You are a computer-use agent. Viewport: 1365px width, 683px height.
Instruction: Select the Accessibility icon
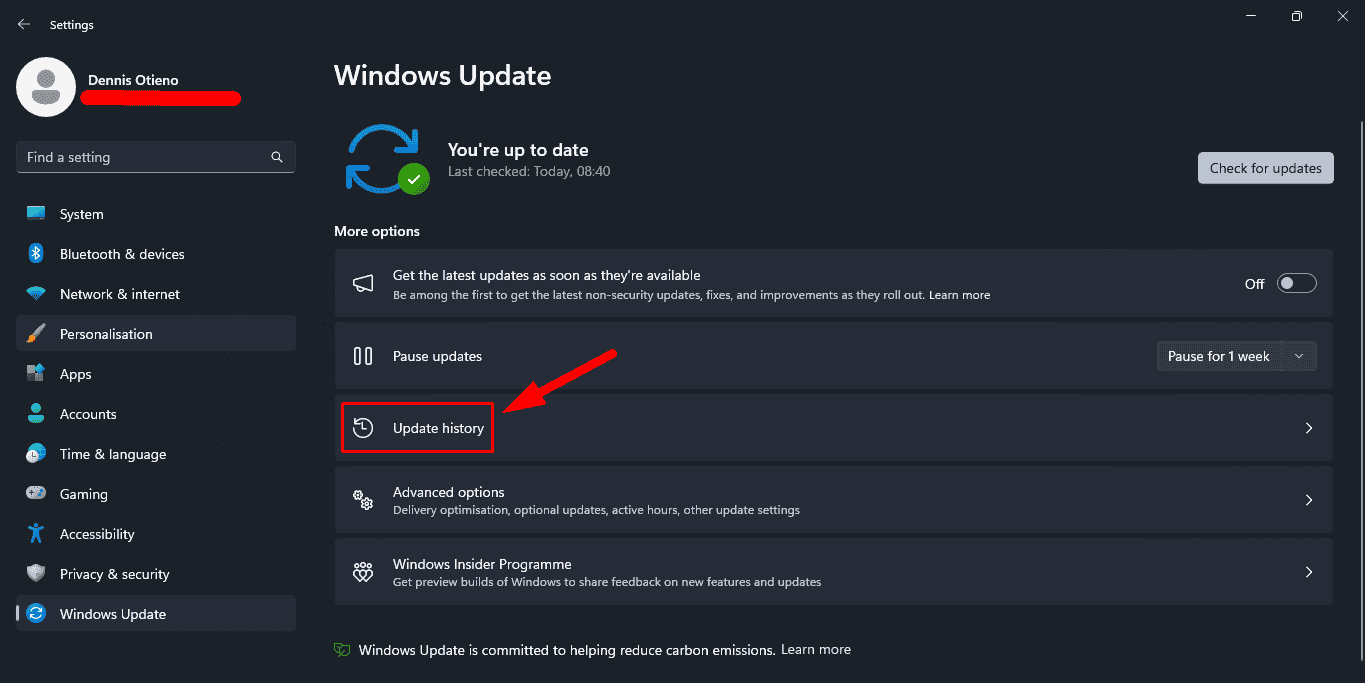click(x=37, y=533)
